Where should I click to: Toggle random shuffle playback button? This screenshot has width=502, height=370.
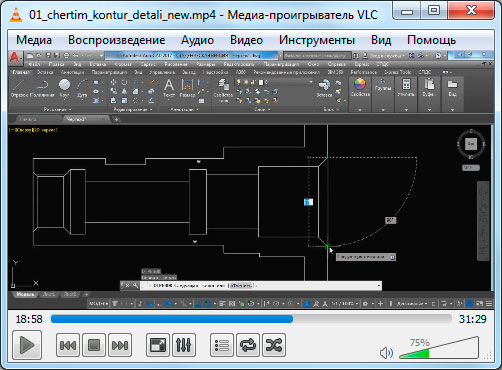click(x=274, y=345)
